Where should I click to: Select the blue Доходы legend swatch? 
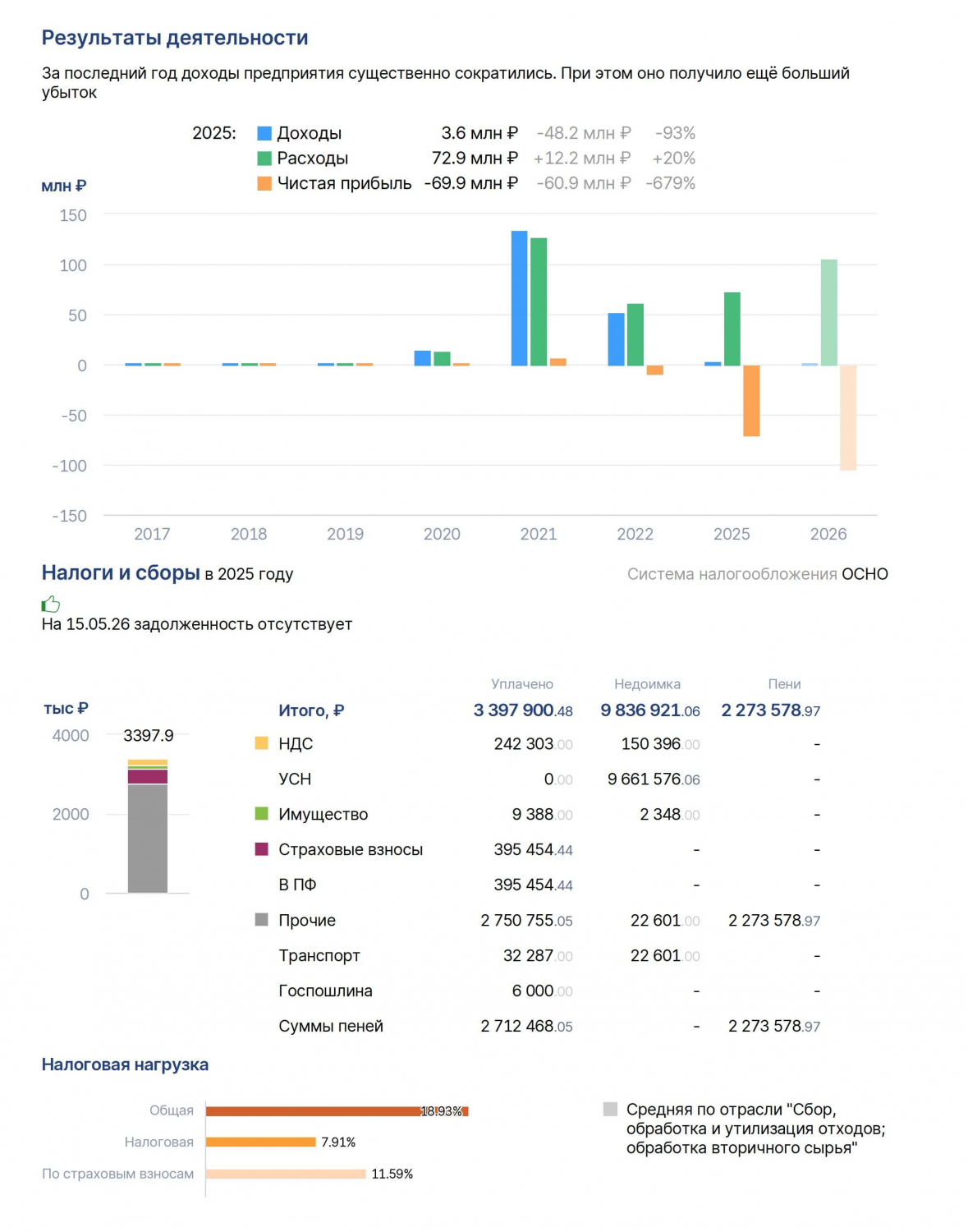pyautogui.click(x=264, y=133)
